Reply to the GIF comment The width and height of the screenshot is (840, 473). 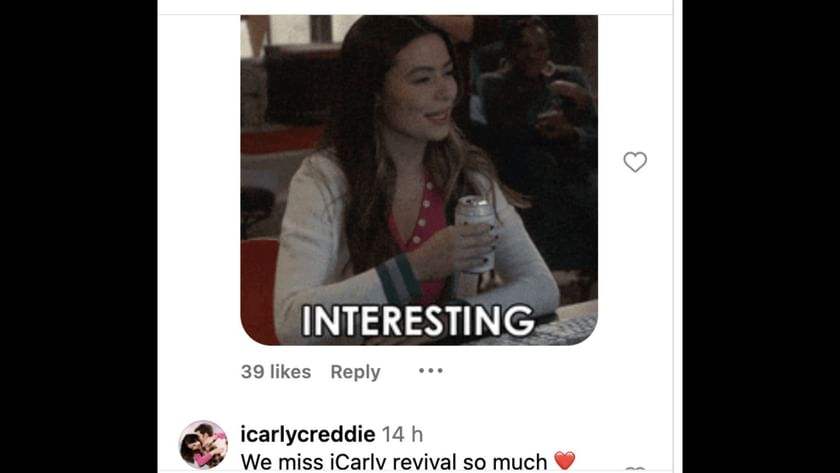click(x=355, y=372)
